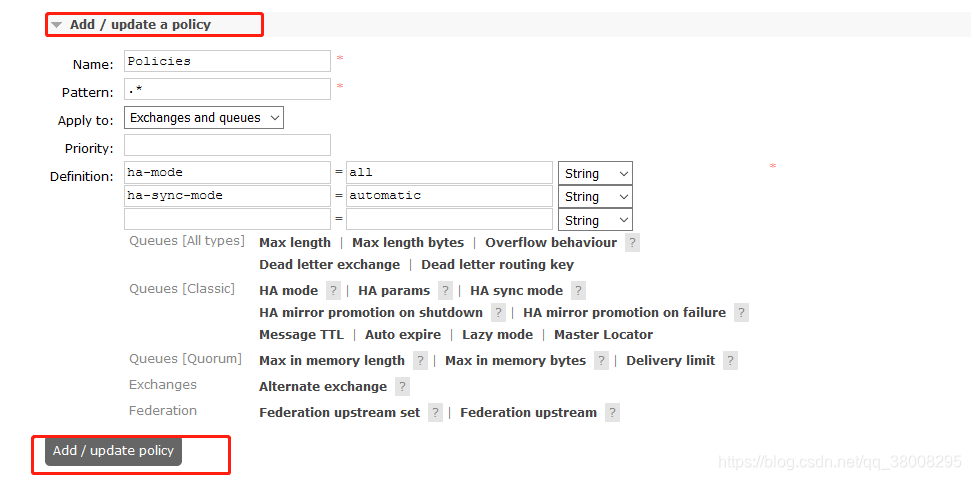The image size is (971, 480).
Task: Open the Apply to dropdown
Action: (x=204, y=118)
